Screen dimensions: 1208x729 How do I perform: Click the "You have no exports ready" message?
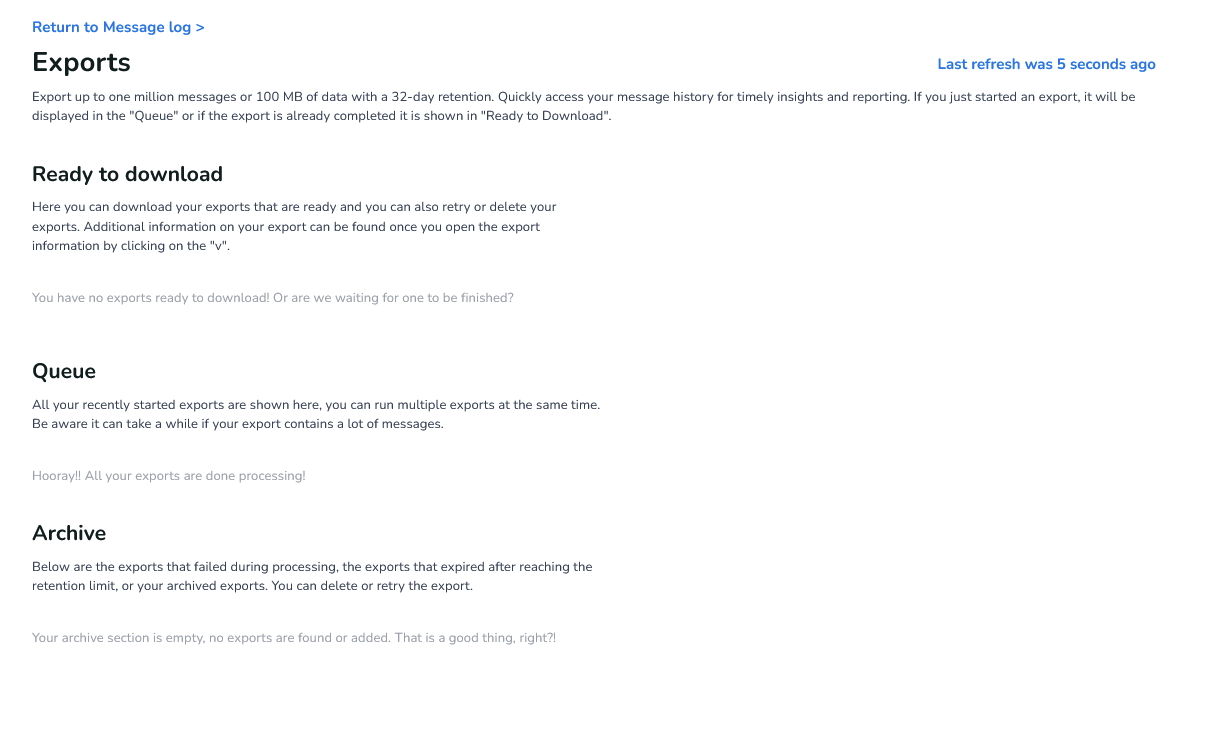pos(272,298)
